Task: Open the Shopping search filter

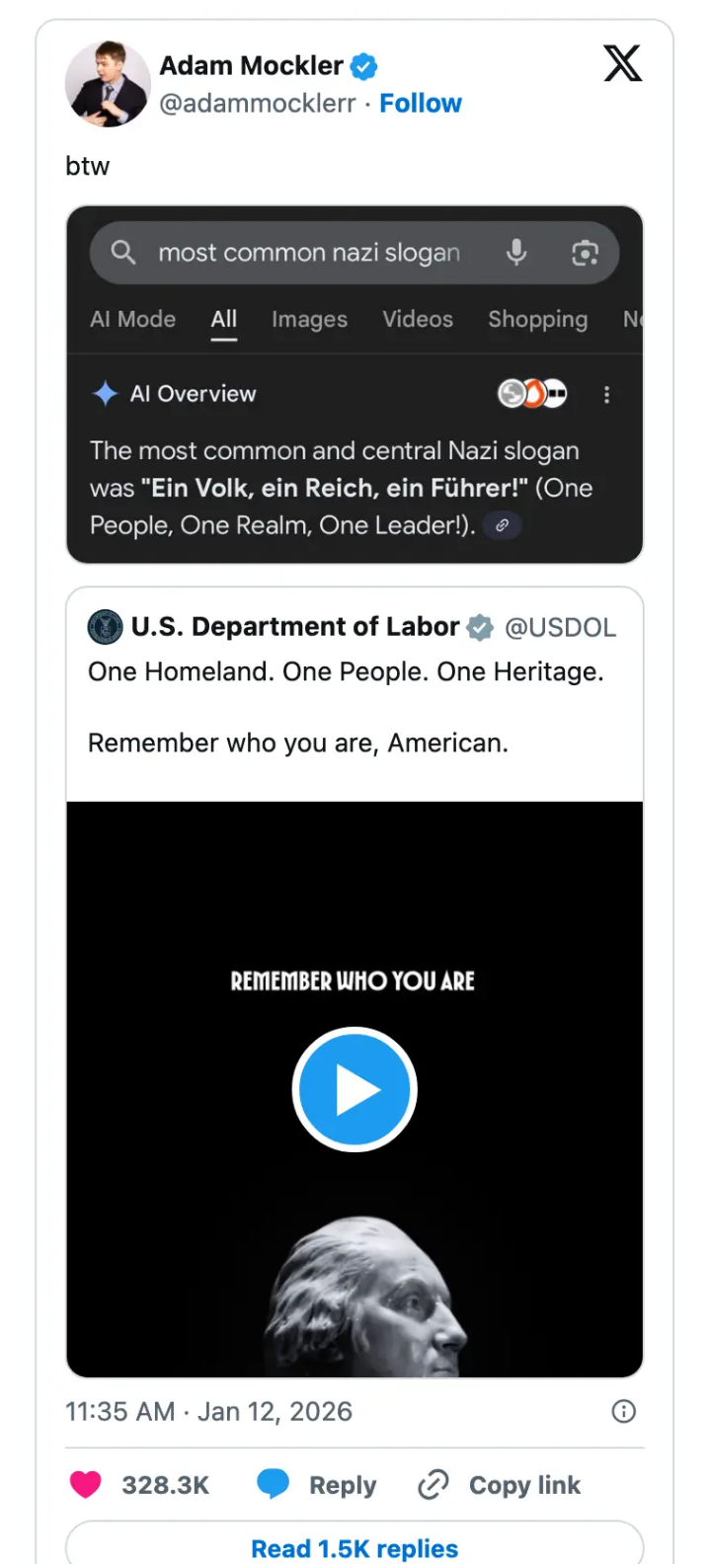Action: (537, 319)
